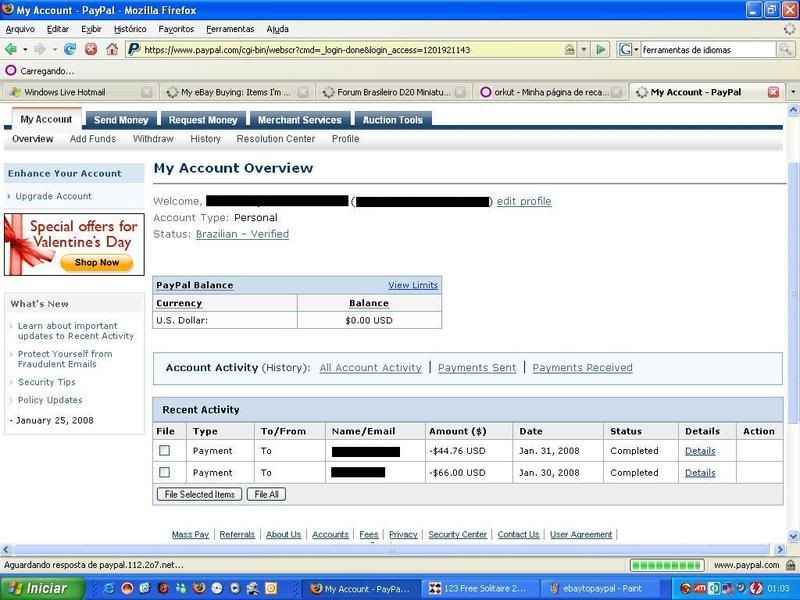The height and width of the screenshot is (600, 800).
Task: Open the Editar menu
Action: (58, 29)
